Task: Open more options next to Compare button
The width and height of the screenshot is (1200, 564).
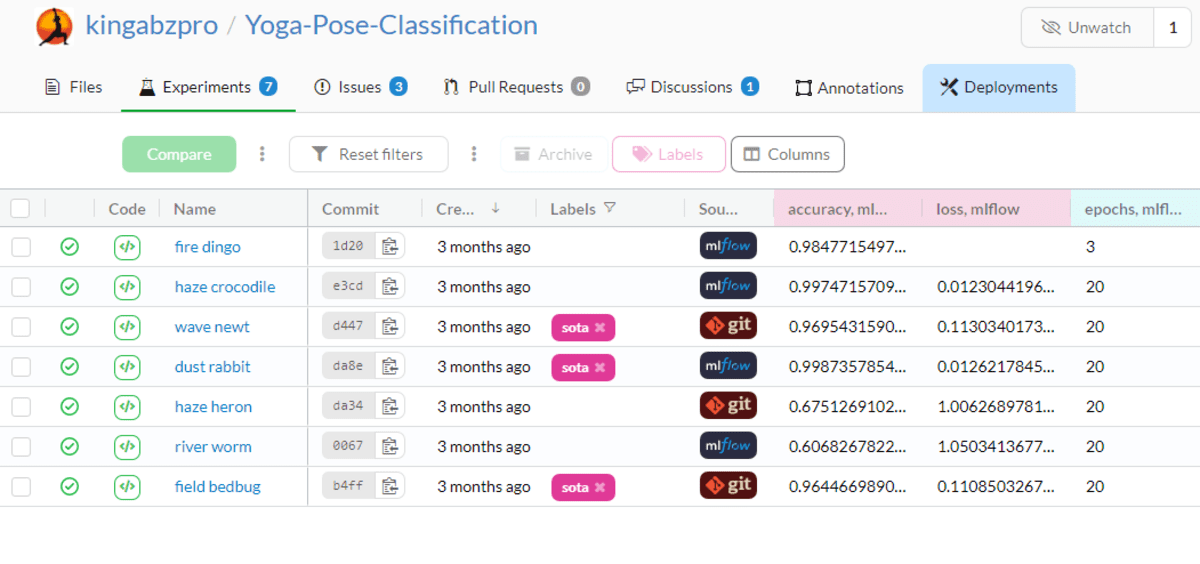Action: pyautogui.click(x=262, y=154)
